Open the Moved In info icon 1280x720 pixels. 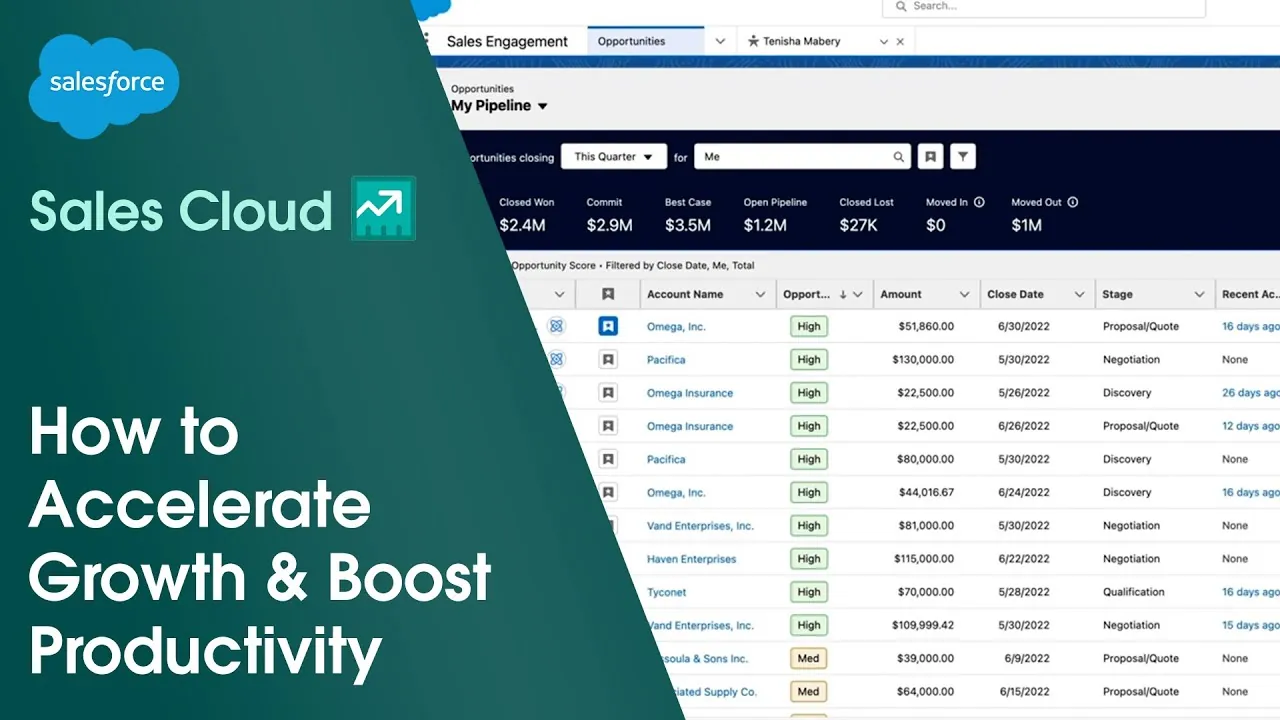979,202
